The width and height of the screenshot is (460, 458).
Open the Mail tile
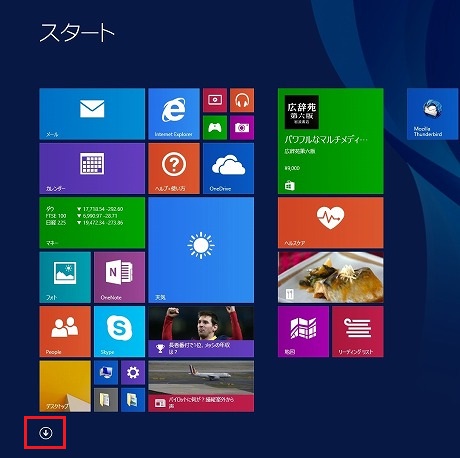92,114
